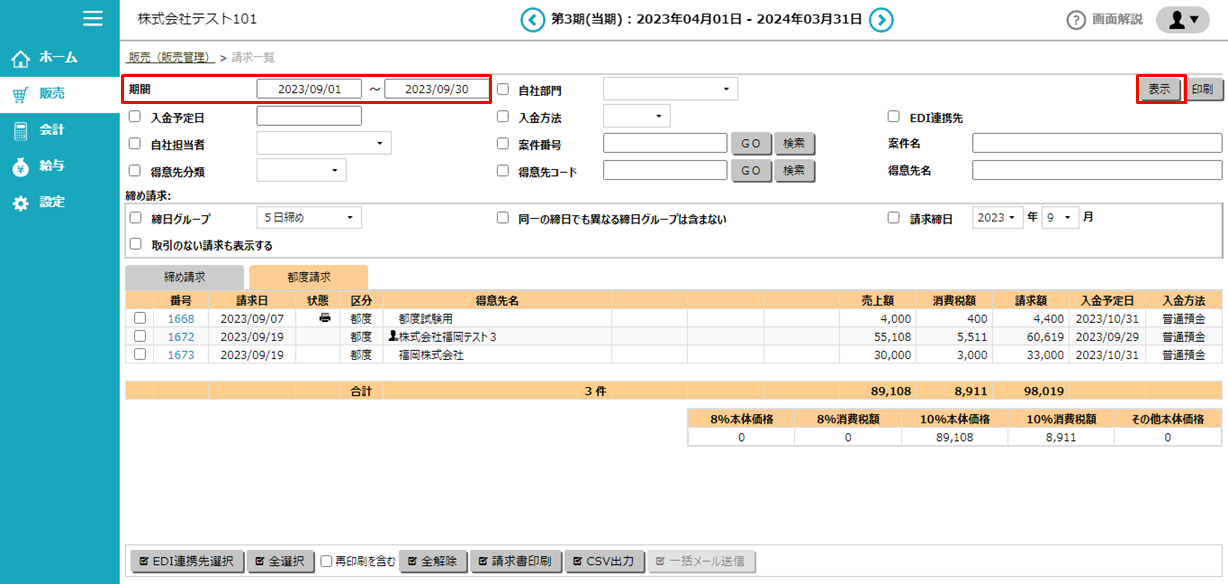The width and height of the screenshot is (1228, 584).
Task: Check the 再印刷を含む option
Action: (327, 562)
